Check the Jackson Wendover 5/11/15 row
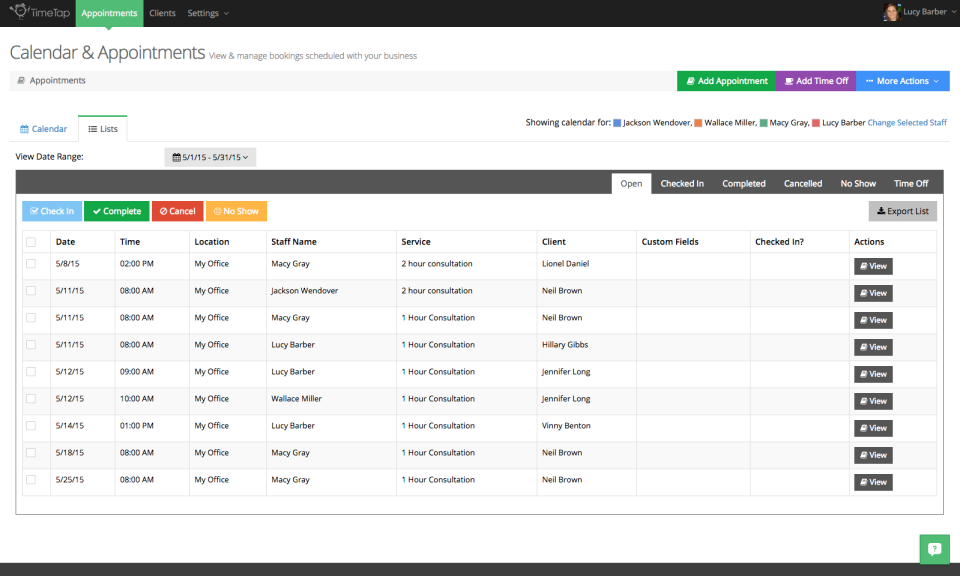The width and height of the screenshot is (960, 576). click(31, 291)
